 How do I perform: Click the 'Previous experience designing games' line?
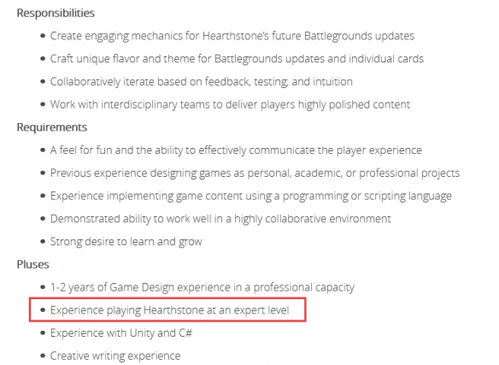[255, 173]
